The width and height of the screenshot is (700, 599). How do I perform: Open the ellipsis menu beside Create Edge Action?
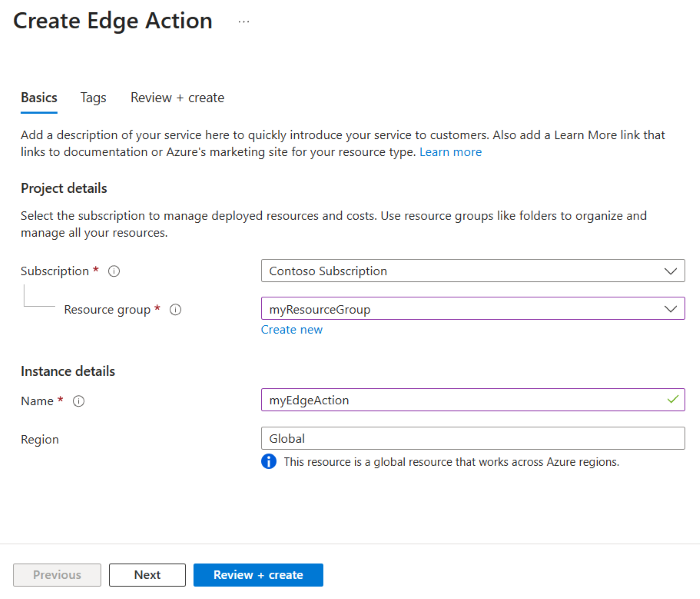click(x=244, y=21)
